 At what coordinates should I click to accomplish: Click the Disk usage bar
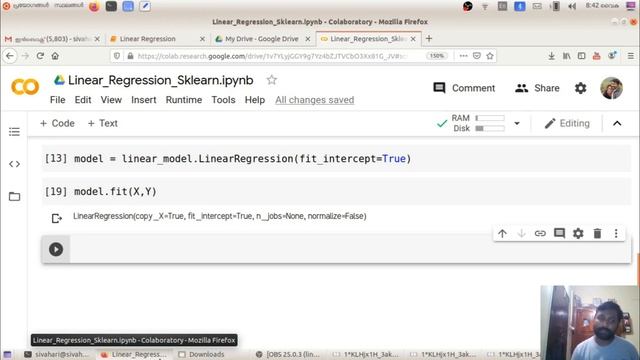point(490,129)
